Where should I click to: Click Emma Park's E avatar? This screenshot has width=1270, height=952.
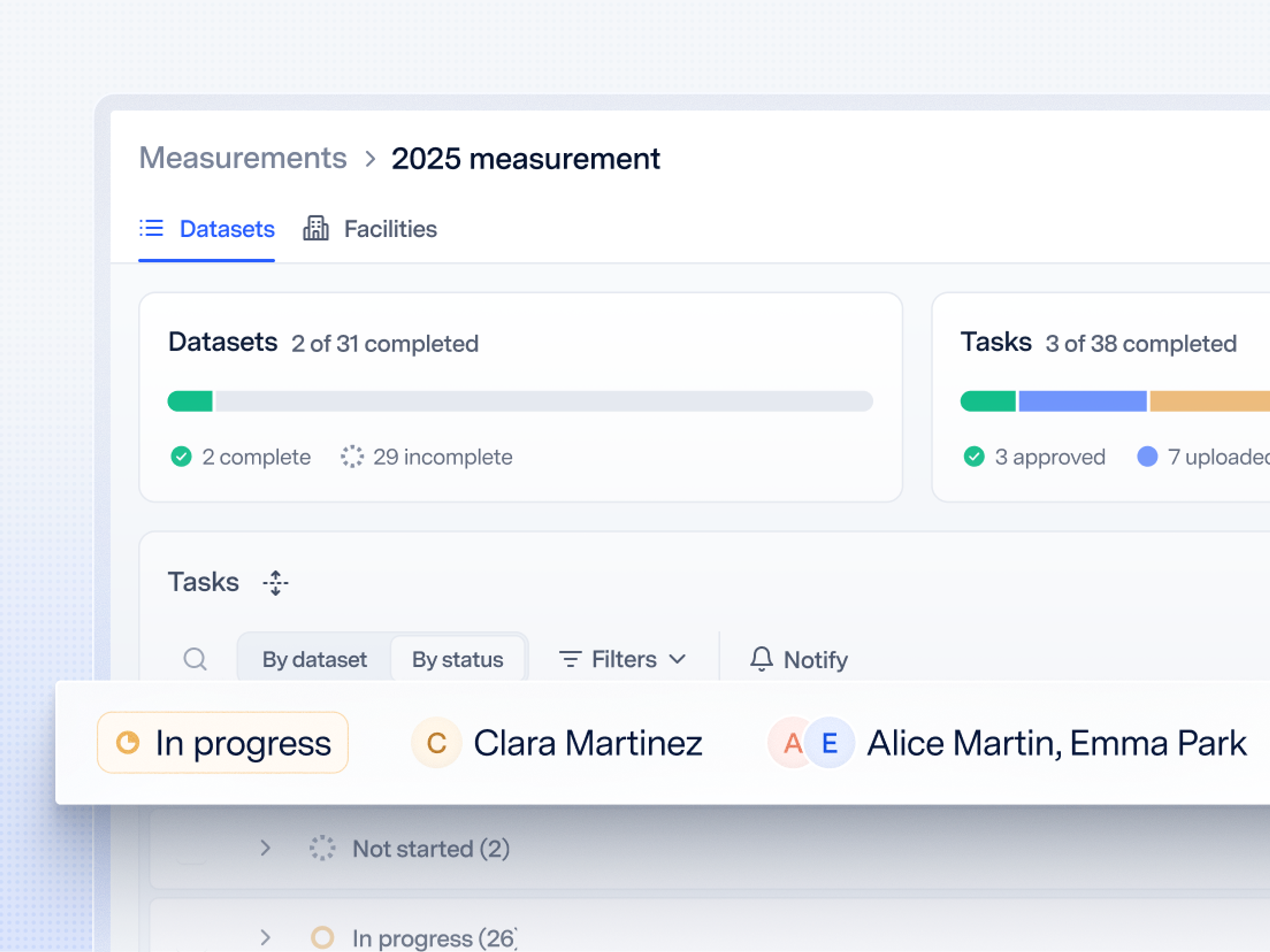click(829, 742)
